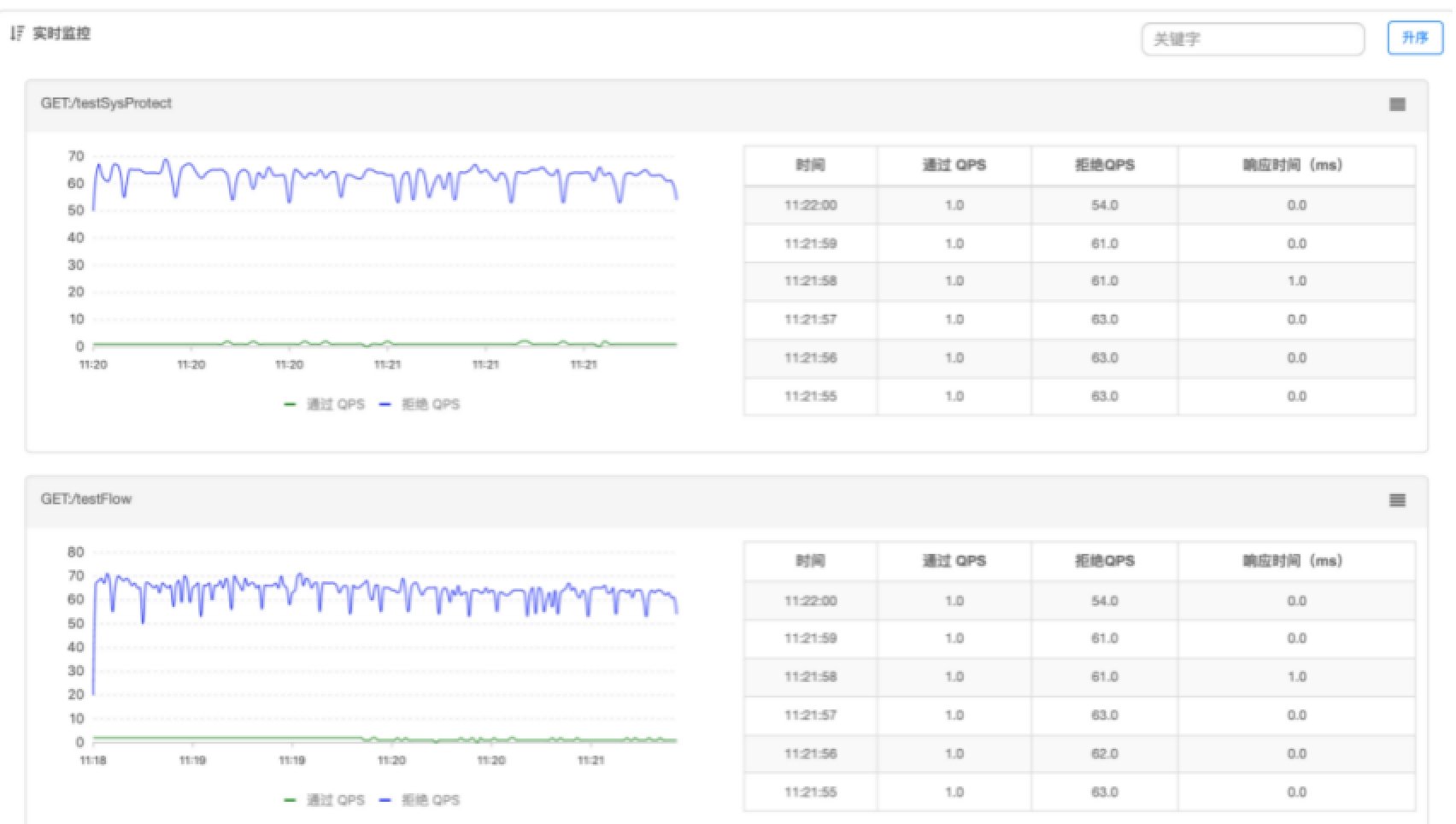
Task: Focus the 关键字 keyword search field
Action: pyautogui.click(x=1253, y=38)
